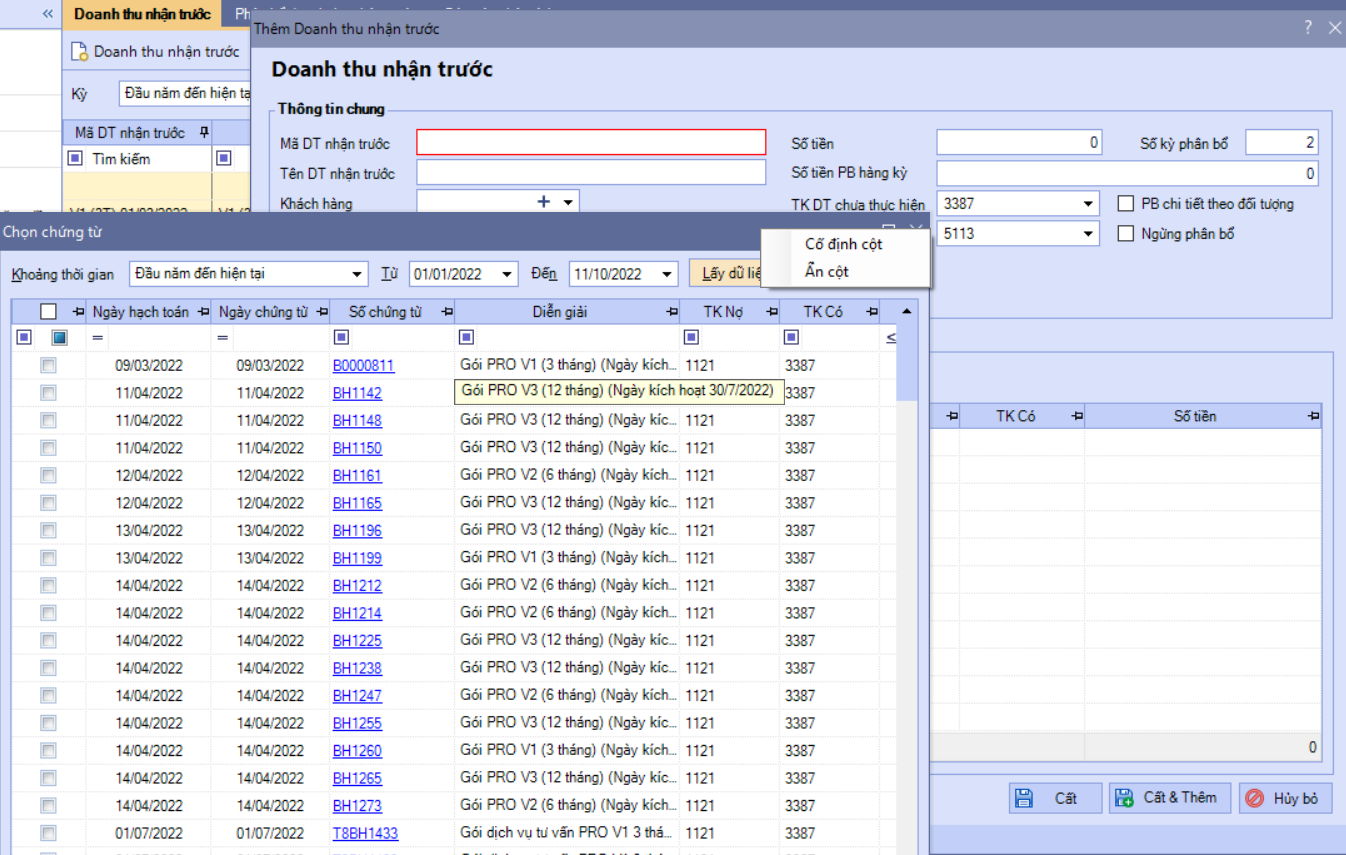Click the first filter-row icon under pin column
1346x855 pixels.
(24, 338)
